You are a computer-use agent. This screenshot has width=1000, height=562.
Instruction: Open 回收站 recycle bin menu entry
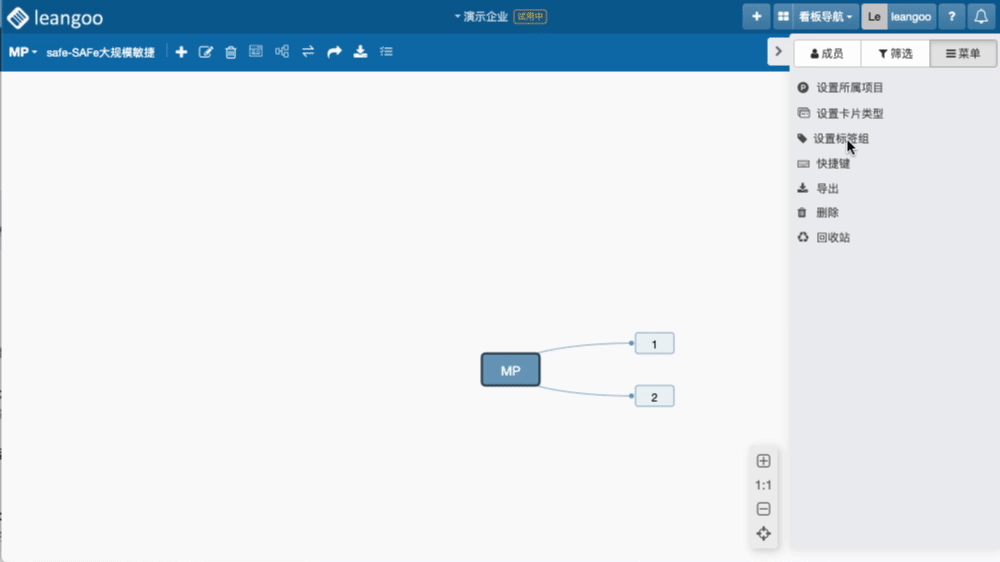click(832, 238)
